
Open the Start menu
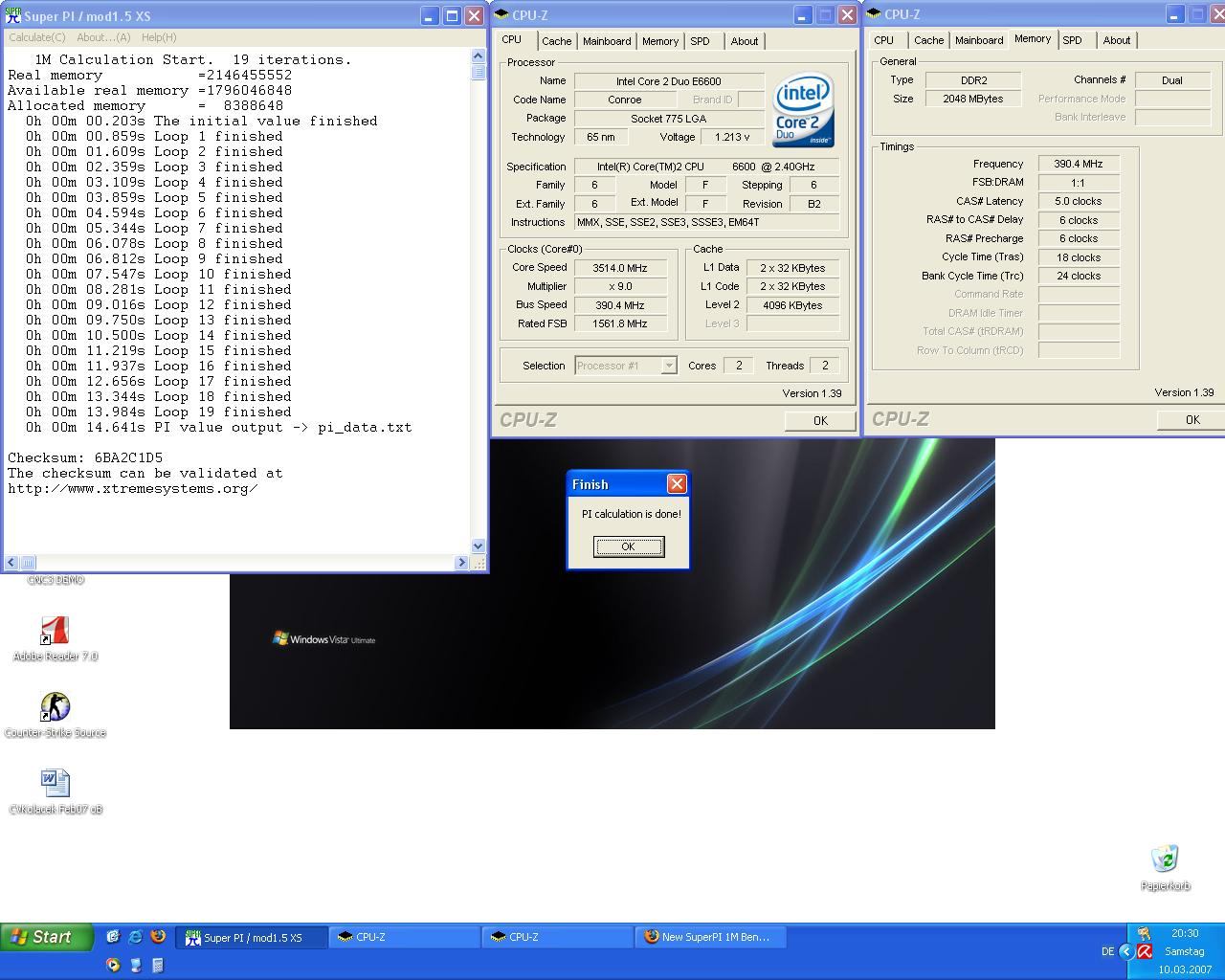coord(47,937)
